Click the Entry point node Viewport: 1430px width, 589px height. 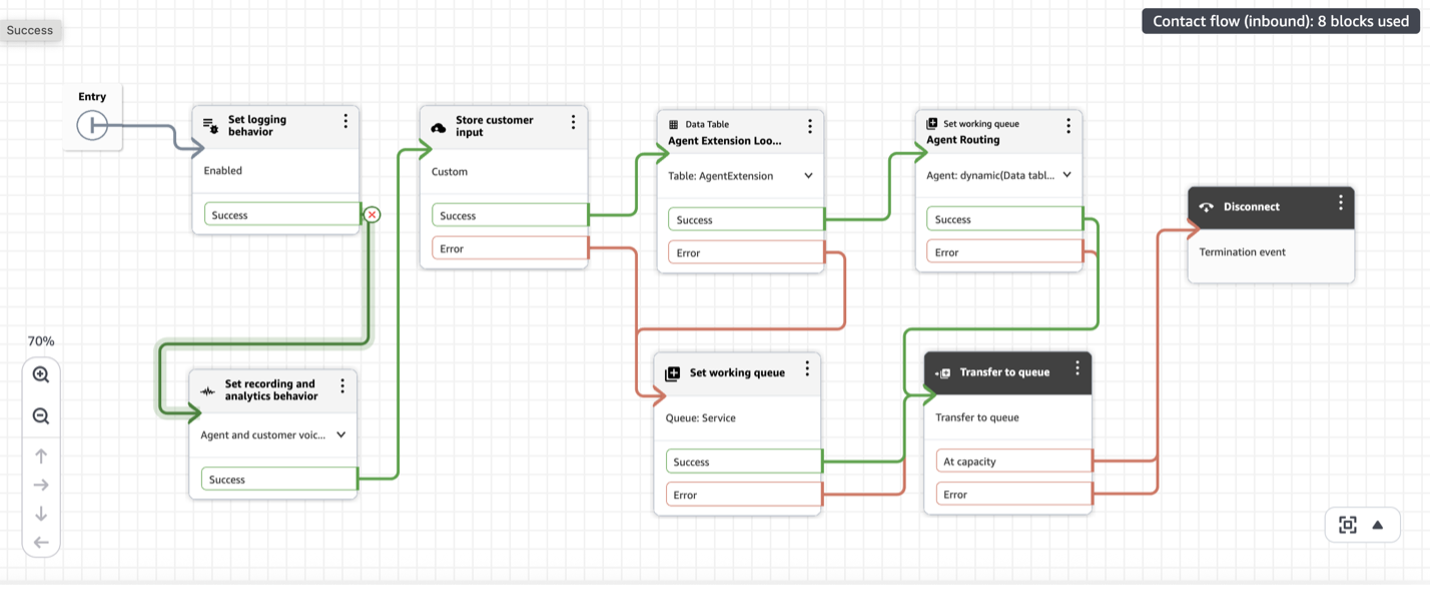[93, 125]
